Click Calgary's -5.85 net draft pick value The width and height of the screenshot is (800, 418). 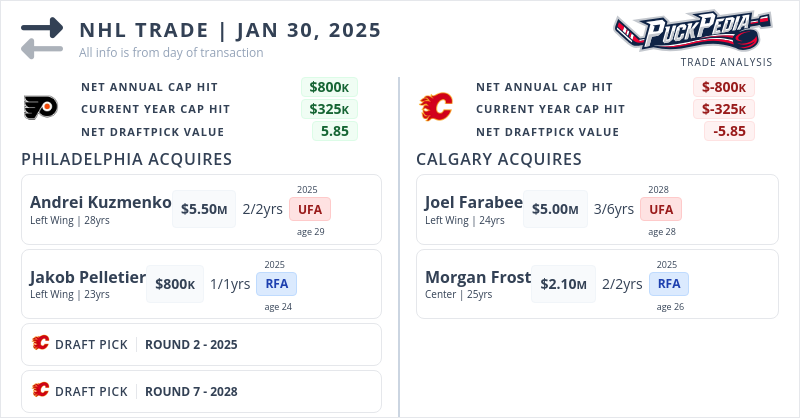tap(729, 131)
